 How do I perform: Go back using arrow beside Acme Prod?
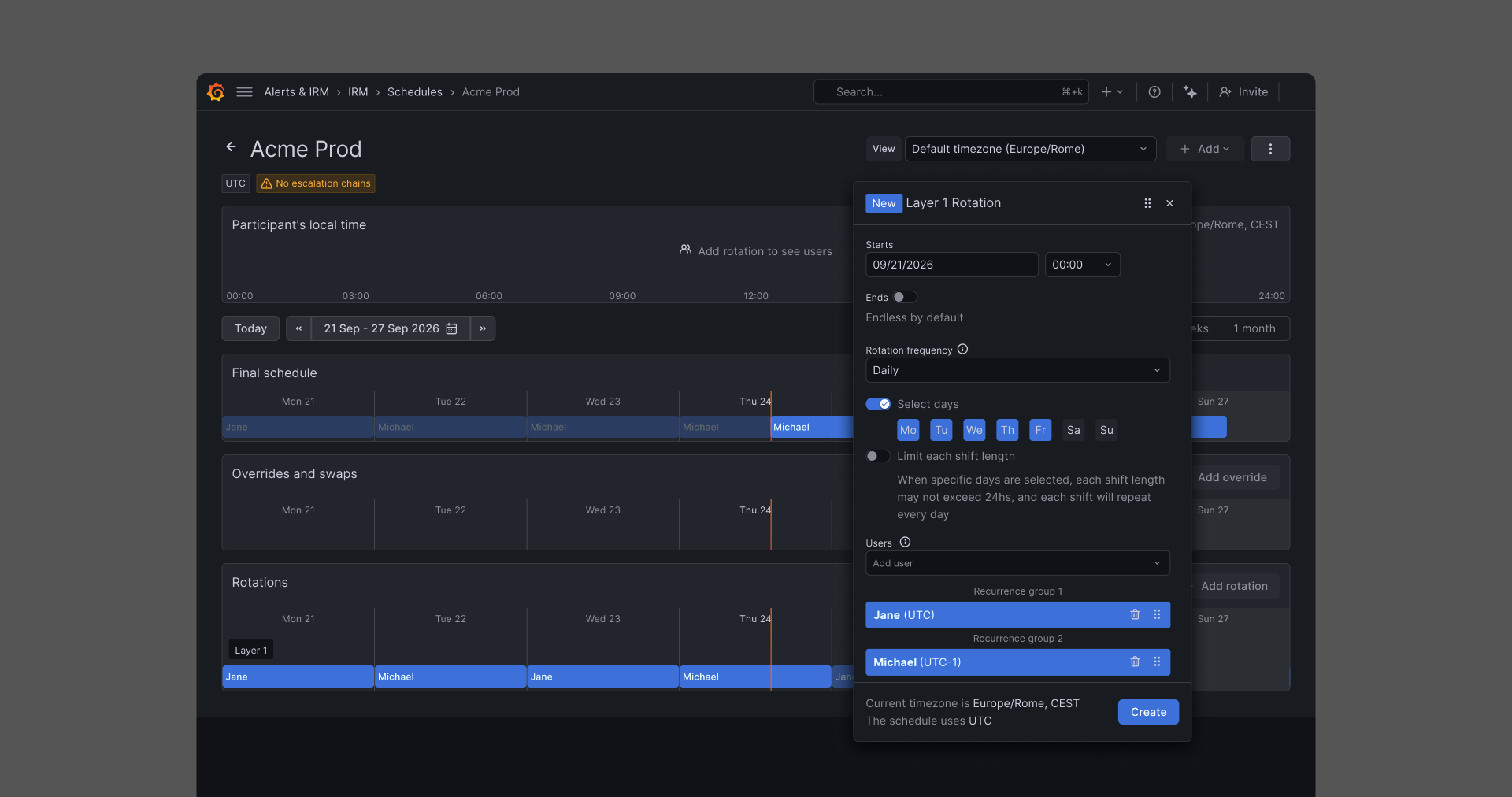tap(232, 146)
